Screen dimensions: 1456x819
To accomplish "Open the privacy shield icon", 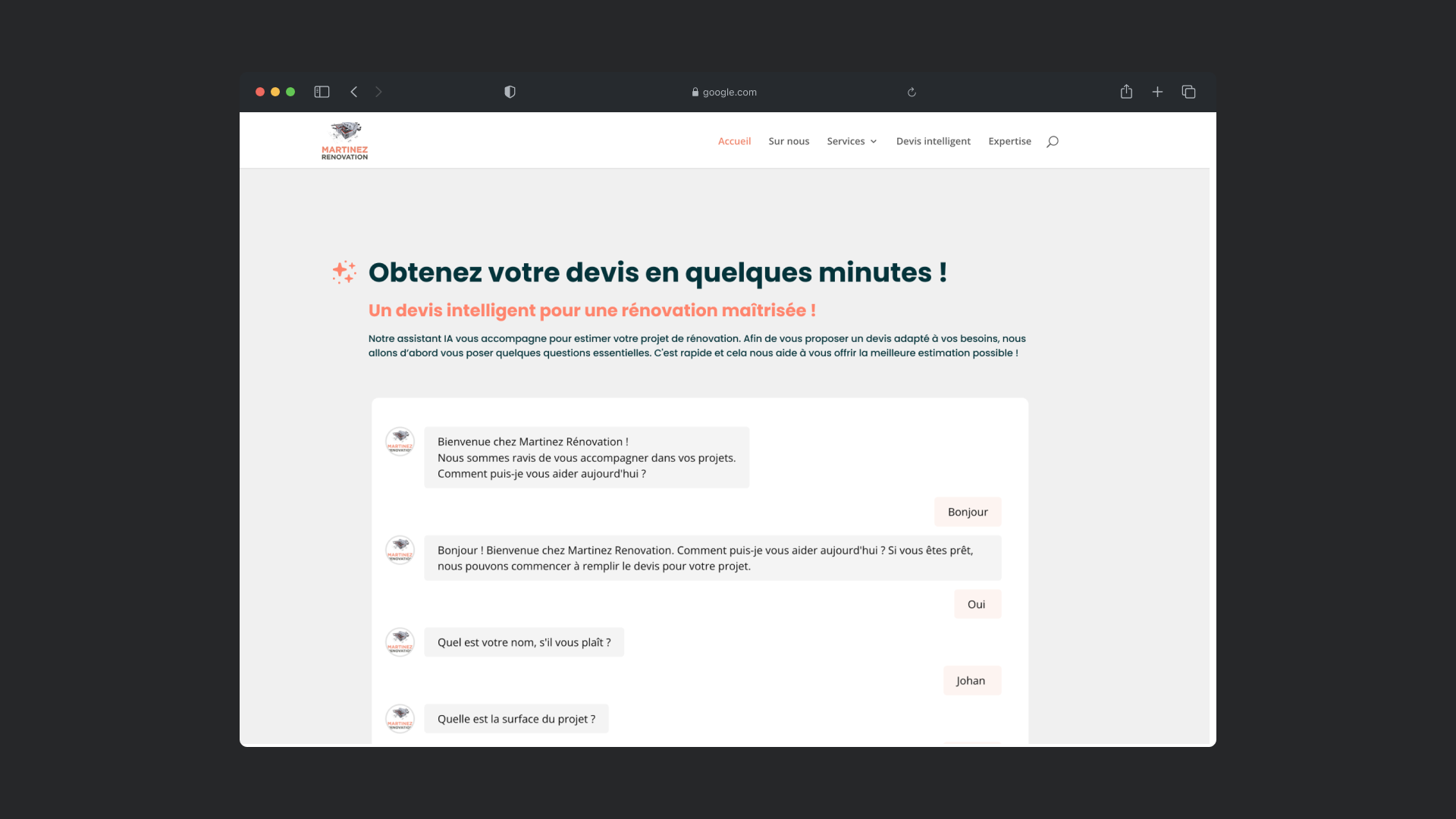I will (510, 92).
